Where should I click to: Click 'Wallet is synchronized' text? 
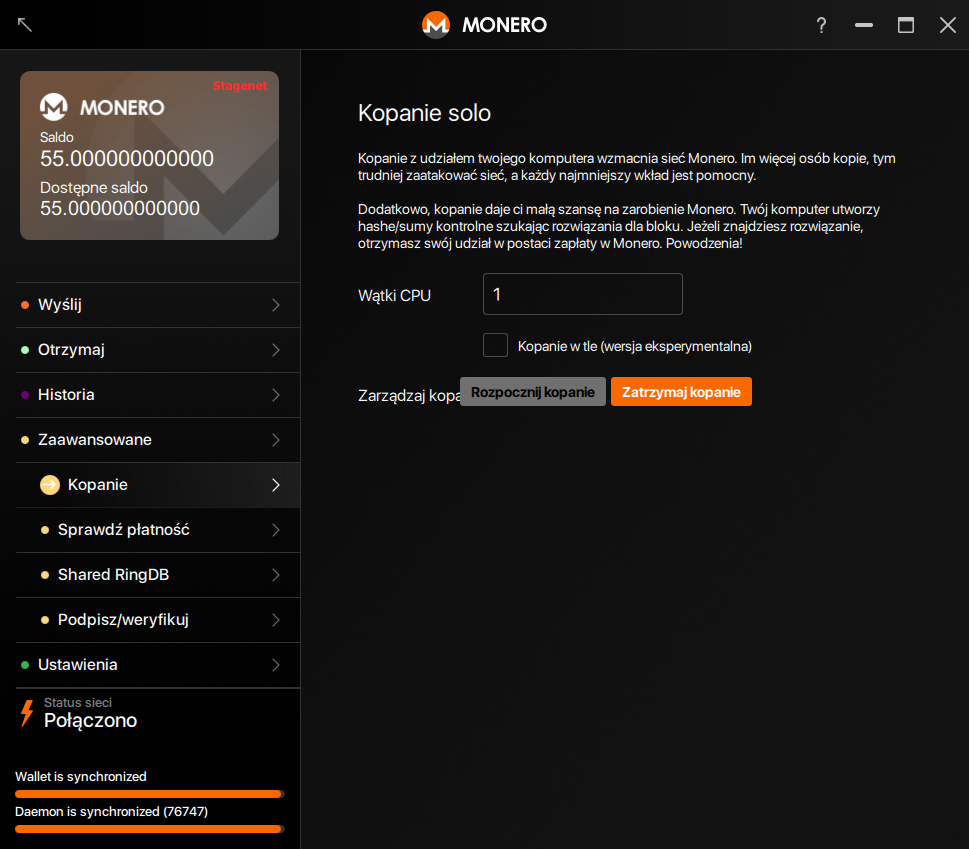click(81, 776)
